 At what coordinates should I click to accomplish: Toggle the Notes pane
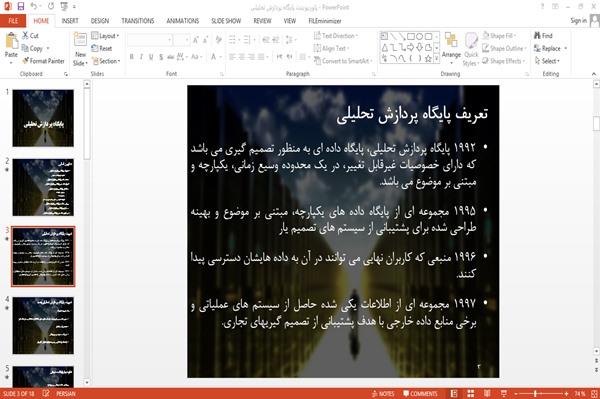click(x=383, y=394)
